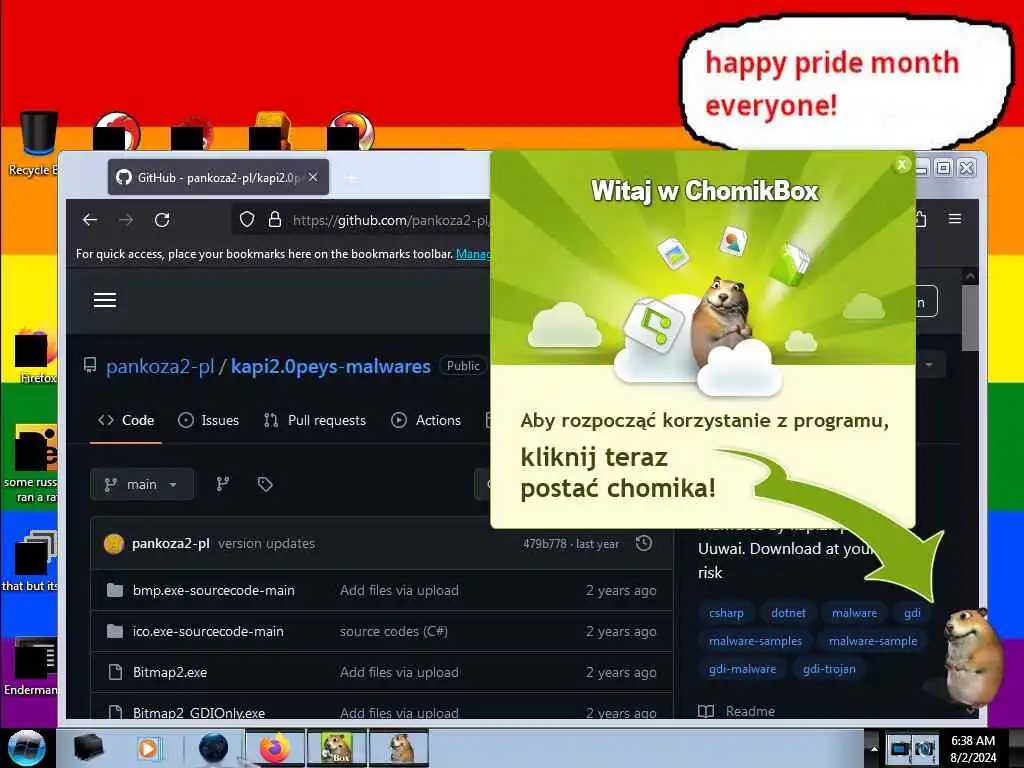This screenshot has width=1024, height=768.
Task: Open the bmp.exe-sourcecode-main folder
Action: 214,590
